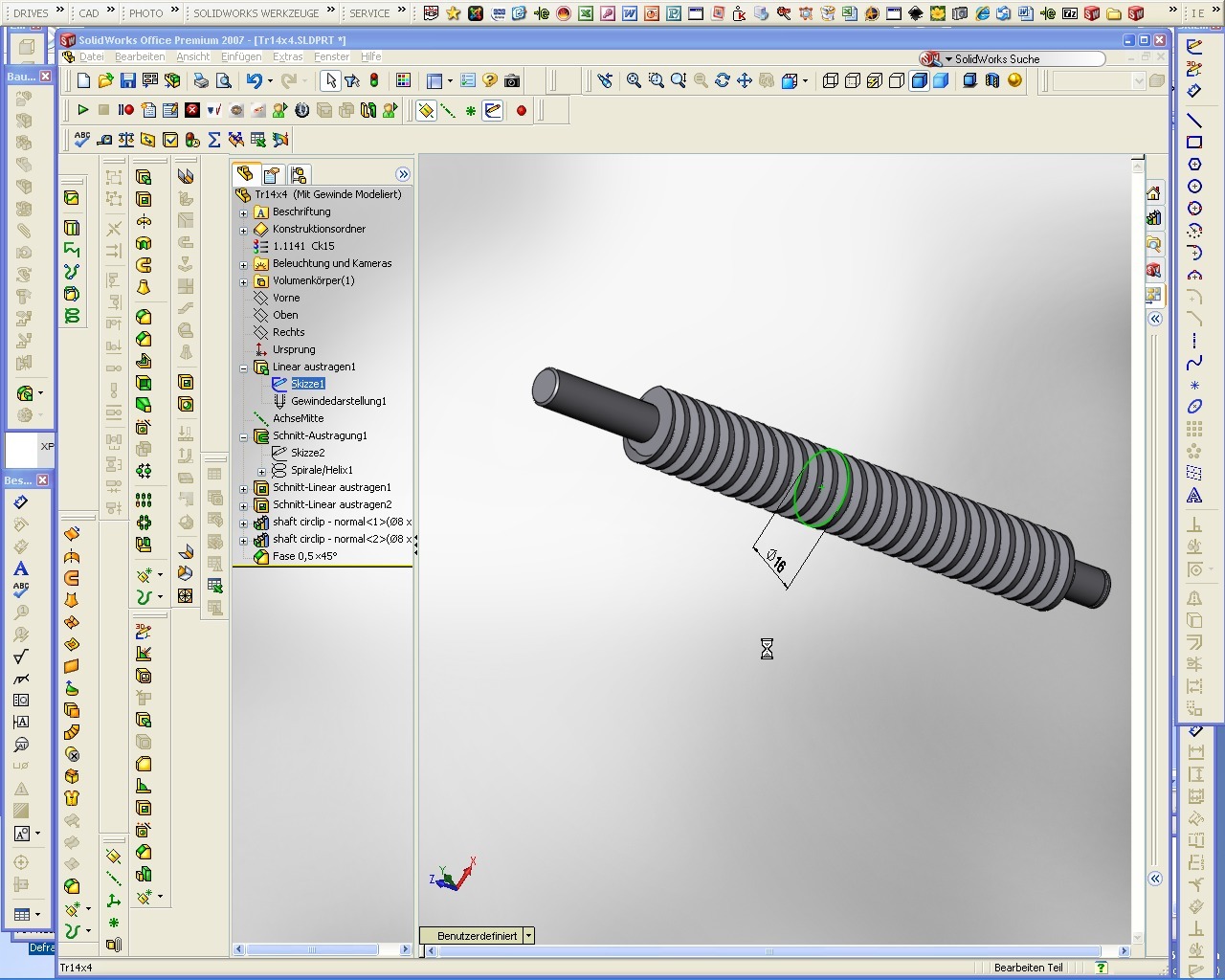Click the Rebuild traffic light icon

click(x=374, y=81)
